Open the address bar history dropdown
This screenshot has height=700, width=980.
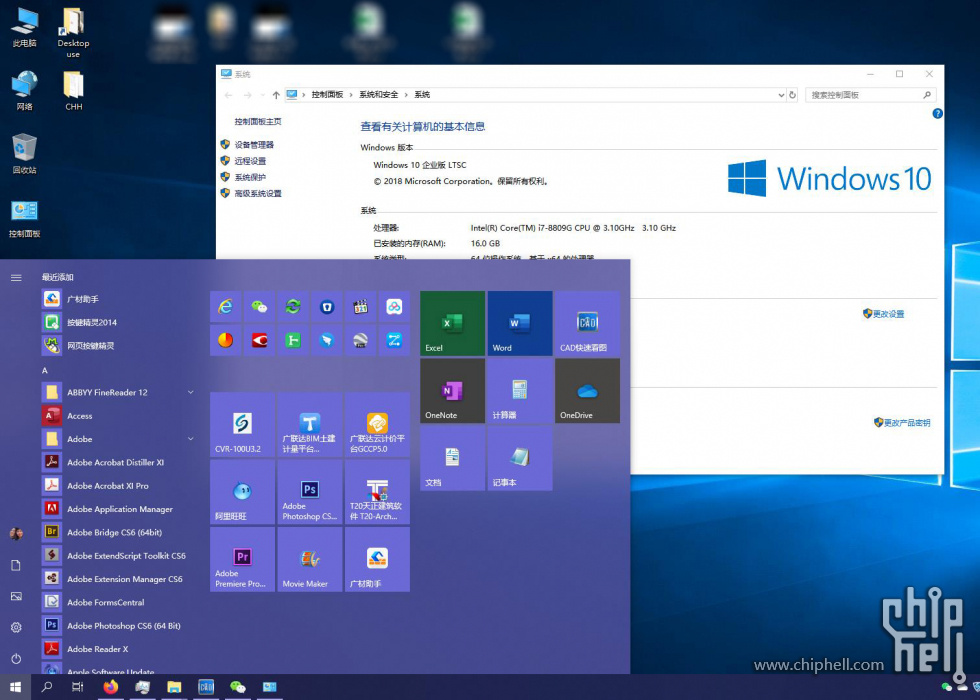(x=781, y=95)
